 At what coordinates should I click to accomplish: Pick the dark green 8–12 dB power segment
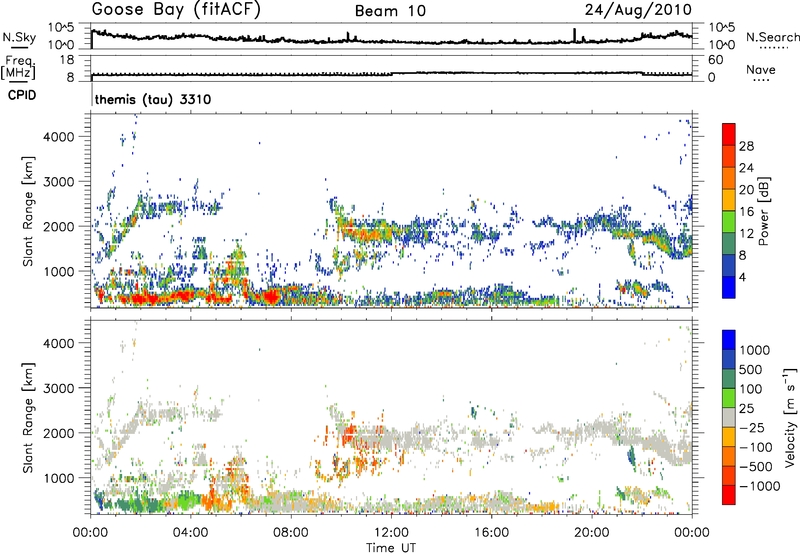(x=729, y=244)
